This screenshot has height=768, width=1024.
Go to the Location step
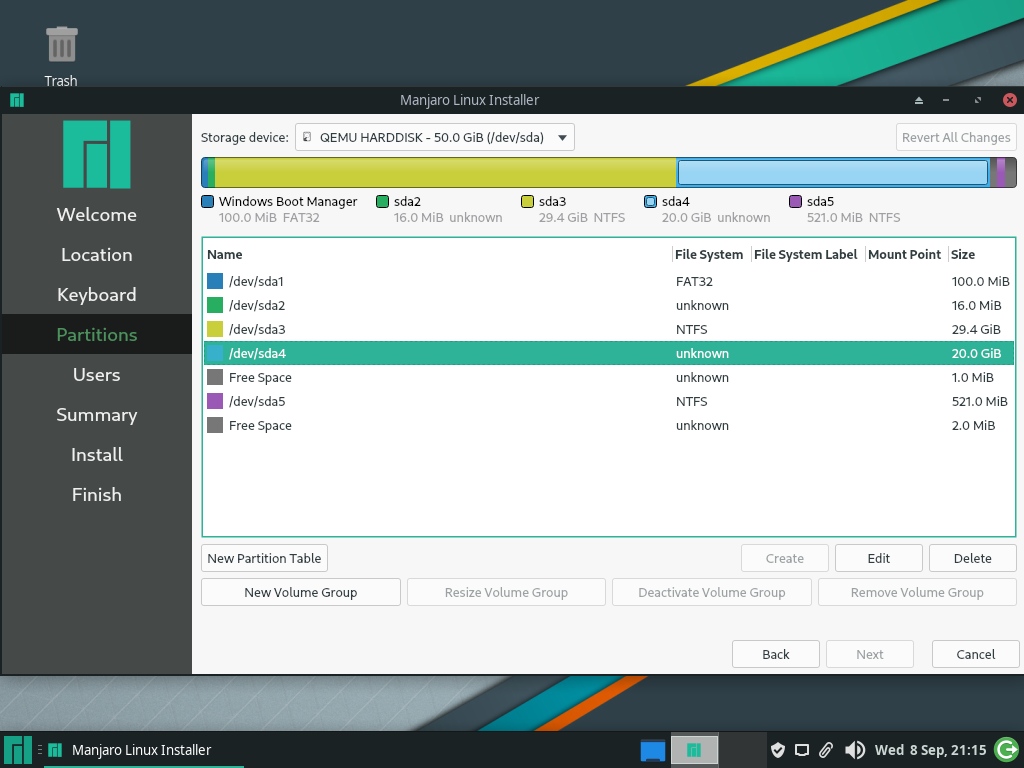click(x=97, y=255)
